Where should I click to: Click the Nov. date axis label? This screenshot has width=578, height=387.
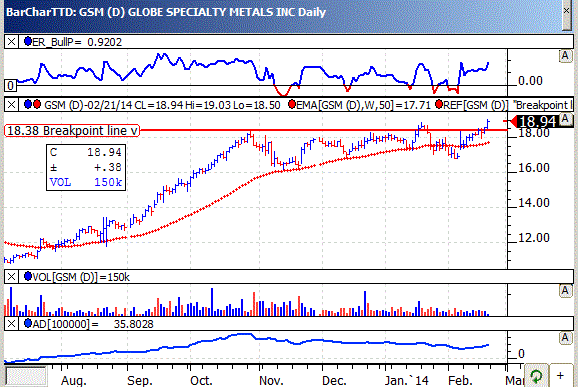pos(271,380)
